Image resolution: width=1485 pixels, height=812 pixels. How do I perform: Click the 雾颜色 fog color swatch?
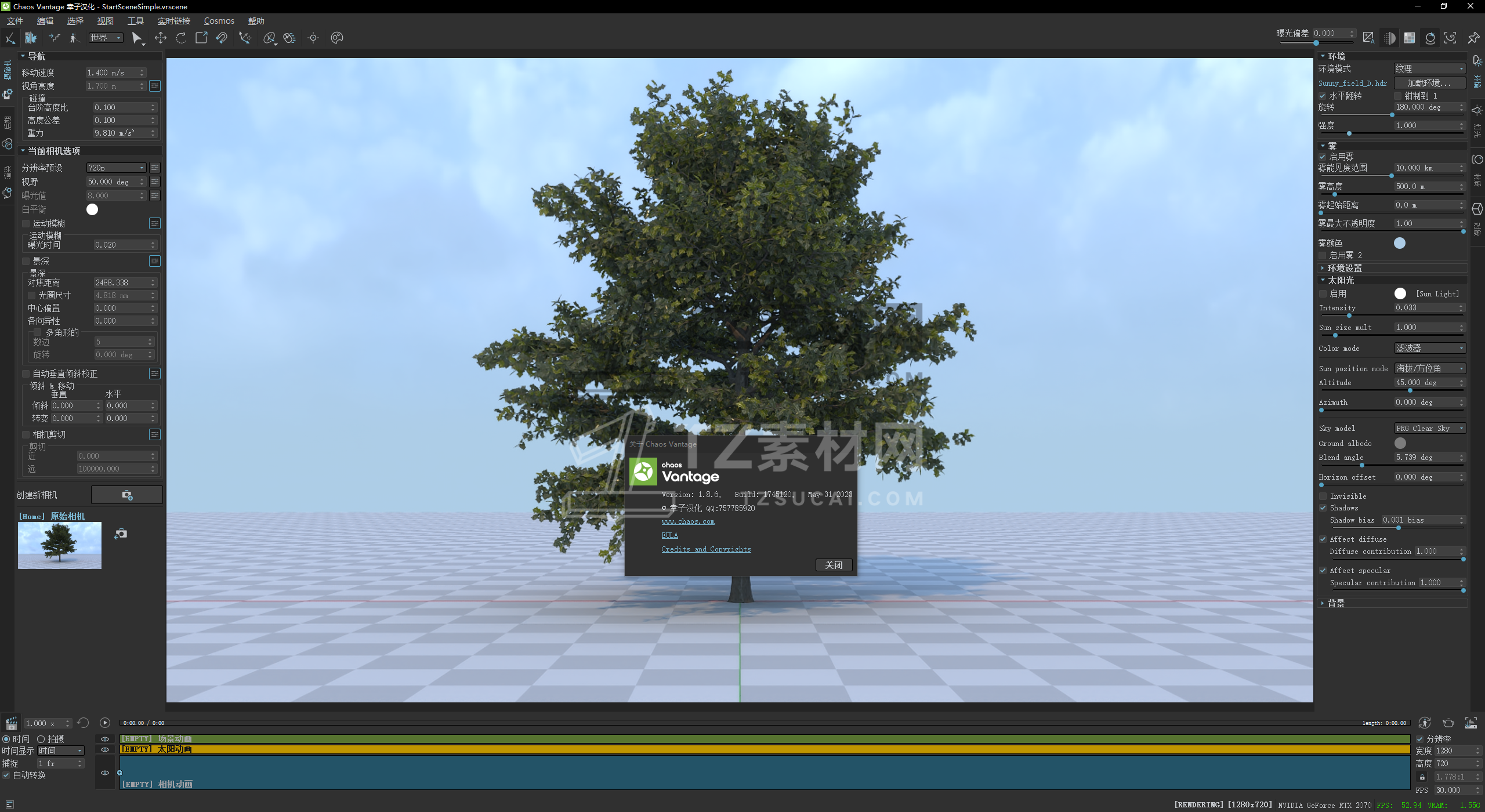[1400, 243]
